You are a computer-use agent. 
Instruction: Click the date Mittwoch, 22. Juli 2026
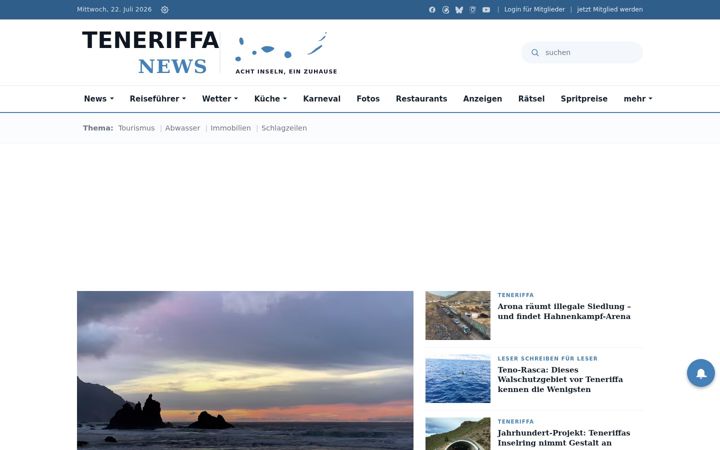coord(114,10)
